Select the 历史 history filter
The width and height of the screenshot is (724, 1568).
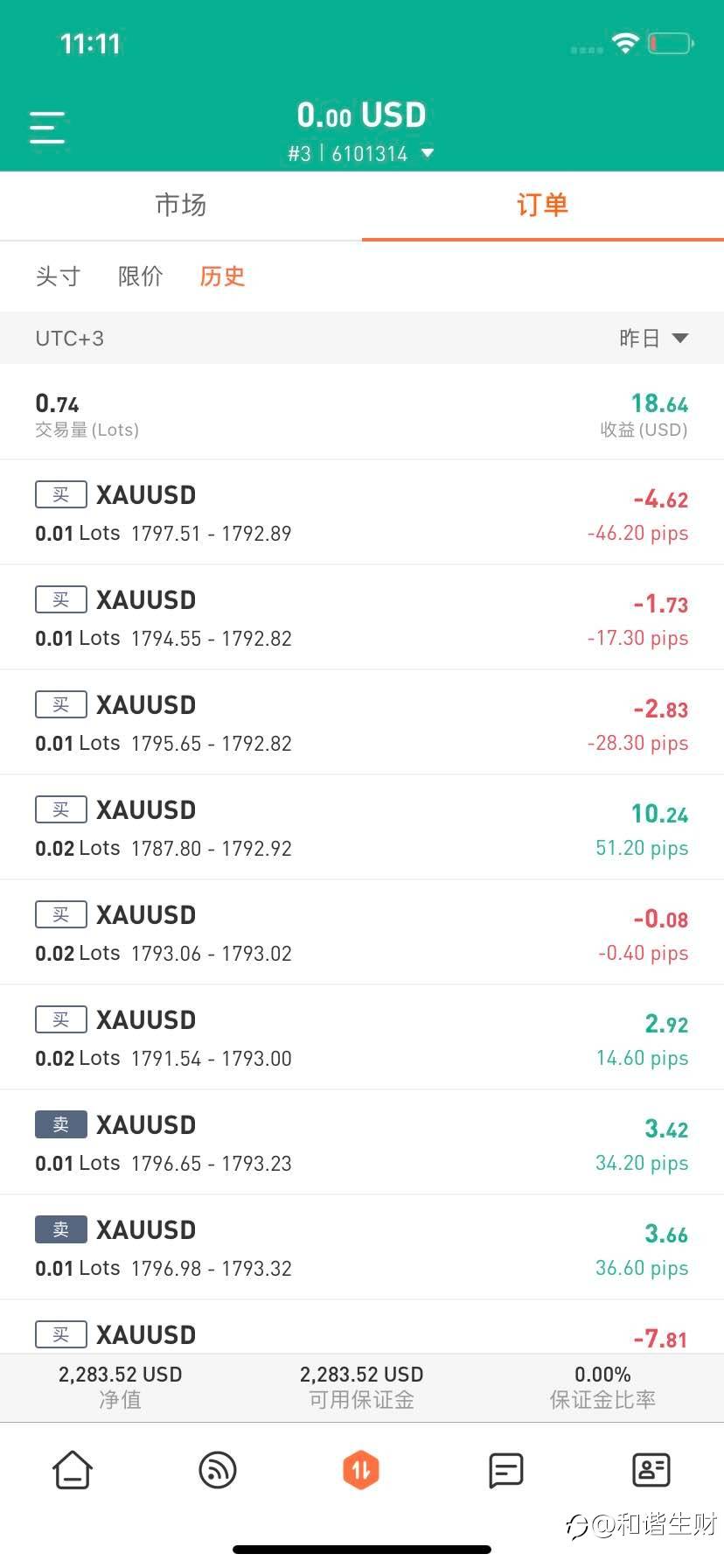222,276
